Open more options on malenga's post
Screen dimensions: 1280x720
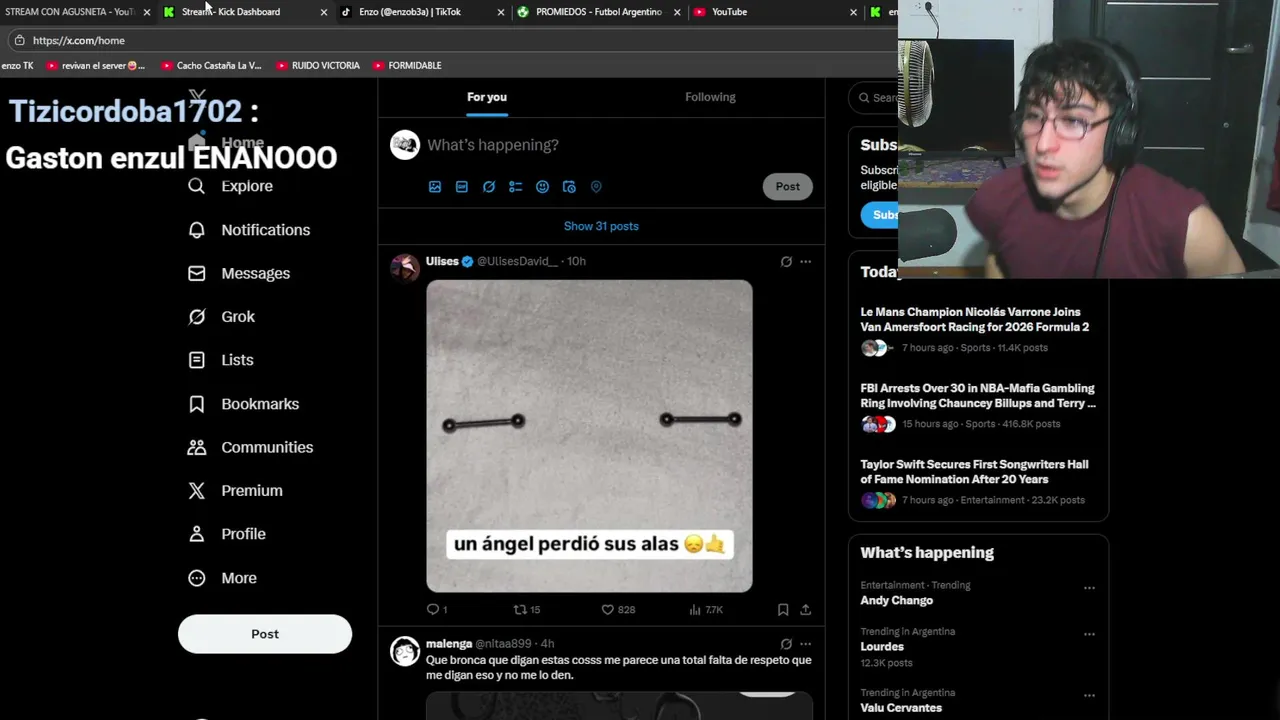click(805, 644)
